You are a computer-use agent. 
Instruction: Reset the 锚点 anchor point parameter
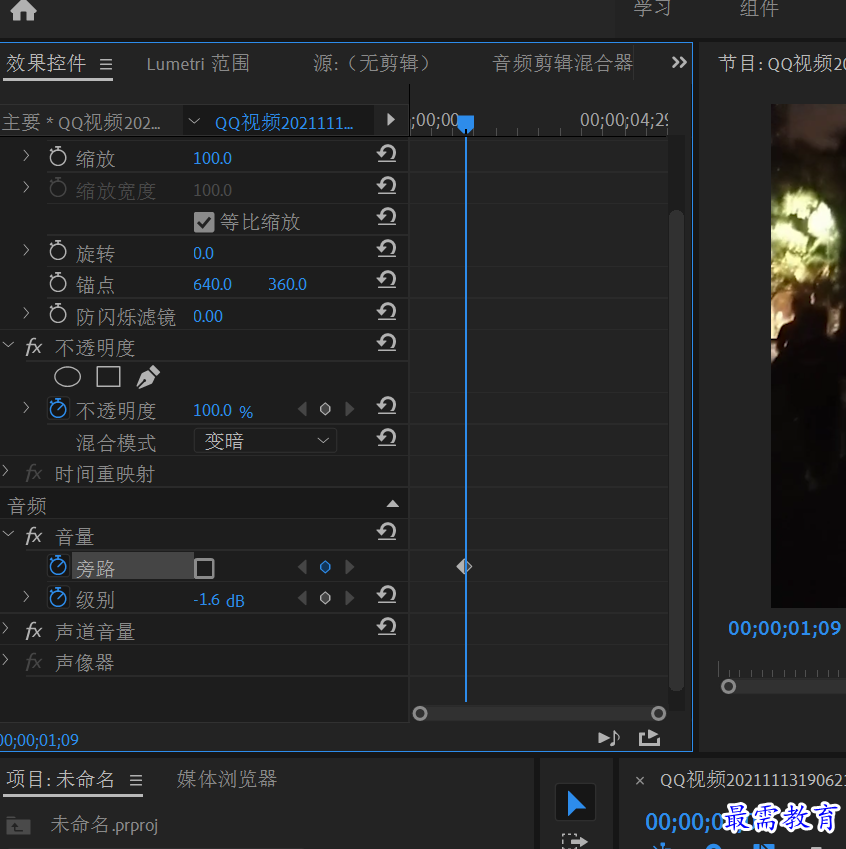pos(387,280)
